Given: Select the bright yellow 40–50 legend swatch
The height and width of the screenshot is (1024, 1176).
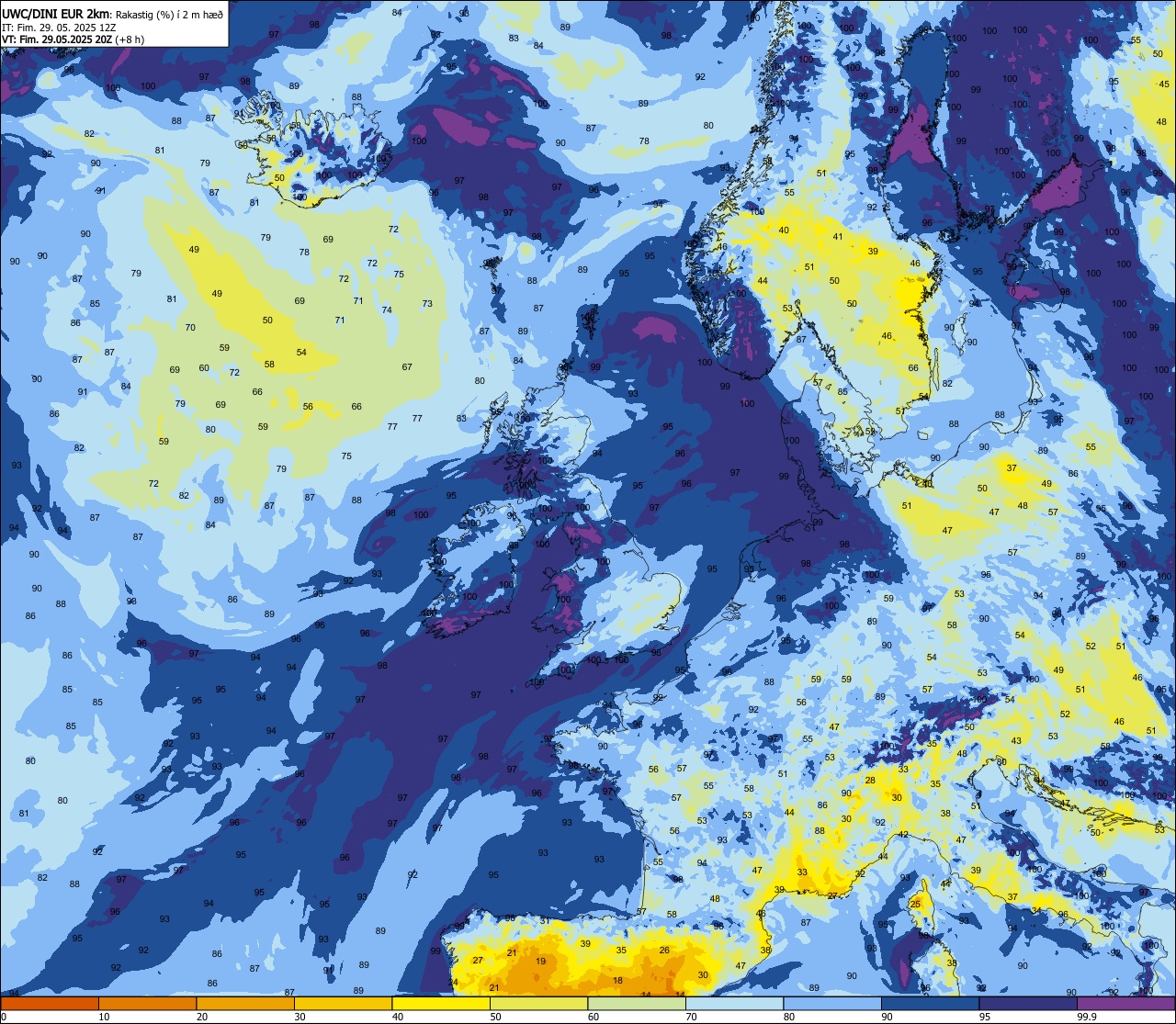Looking at the screenshot, I should click(x=441, y=1004).
